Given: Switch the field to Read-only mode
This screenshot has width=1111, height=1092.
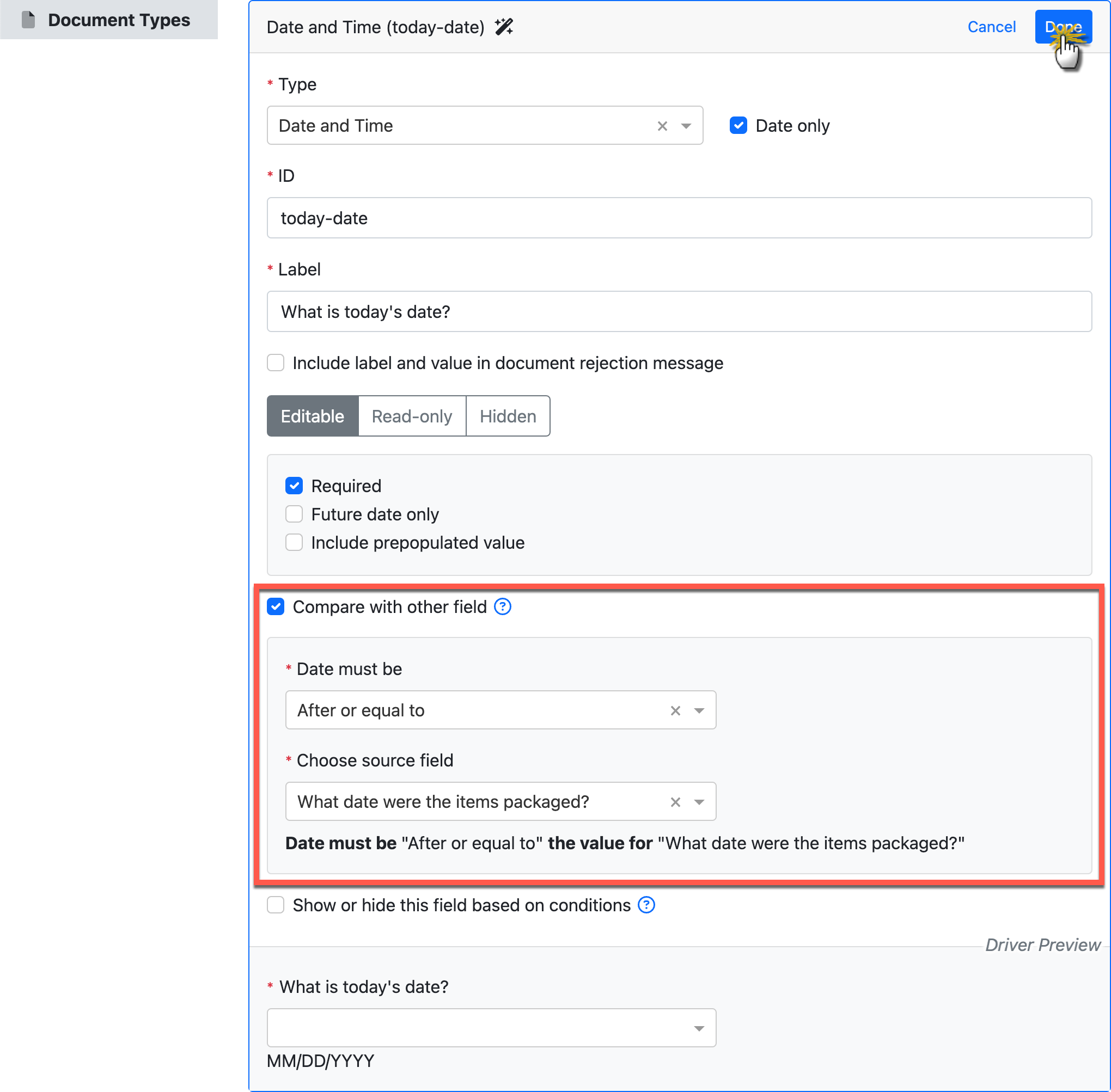Looking at the screenshot, I should tap(412, 416).
